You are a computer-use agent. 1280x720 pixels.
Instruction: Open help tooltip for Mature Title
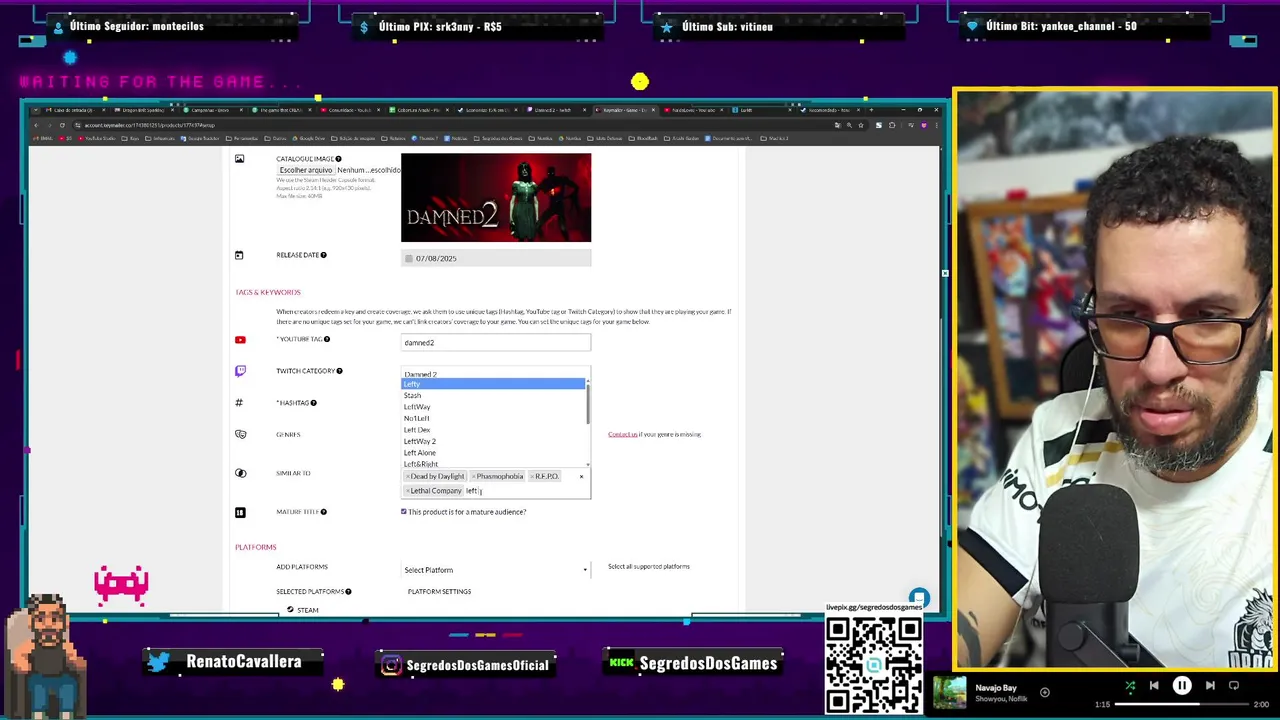click(x=323, y=512)
